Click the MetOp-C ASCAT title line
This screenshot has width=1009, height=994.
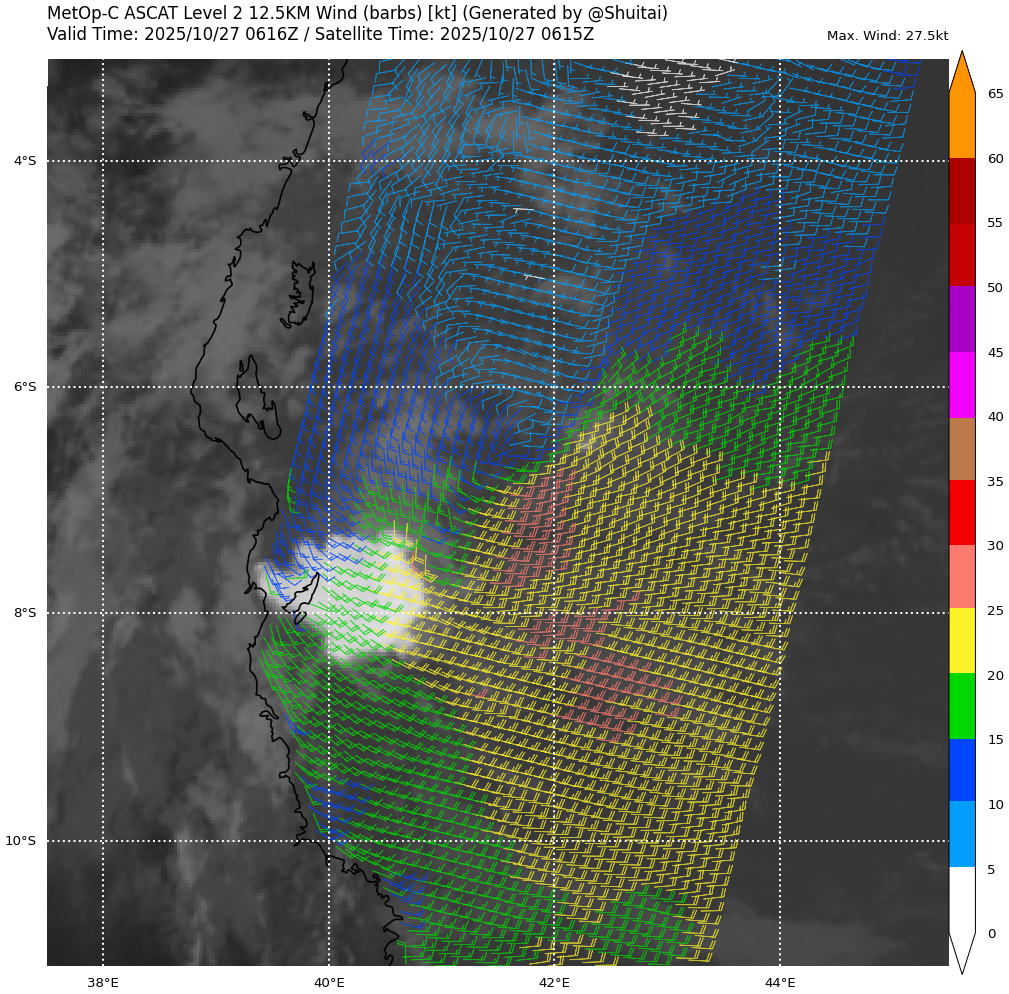[357, 13]
